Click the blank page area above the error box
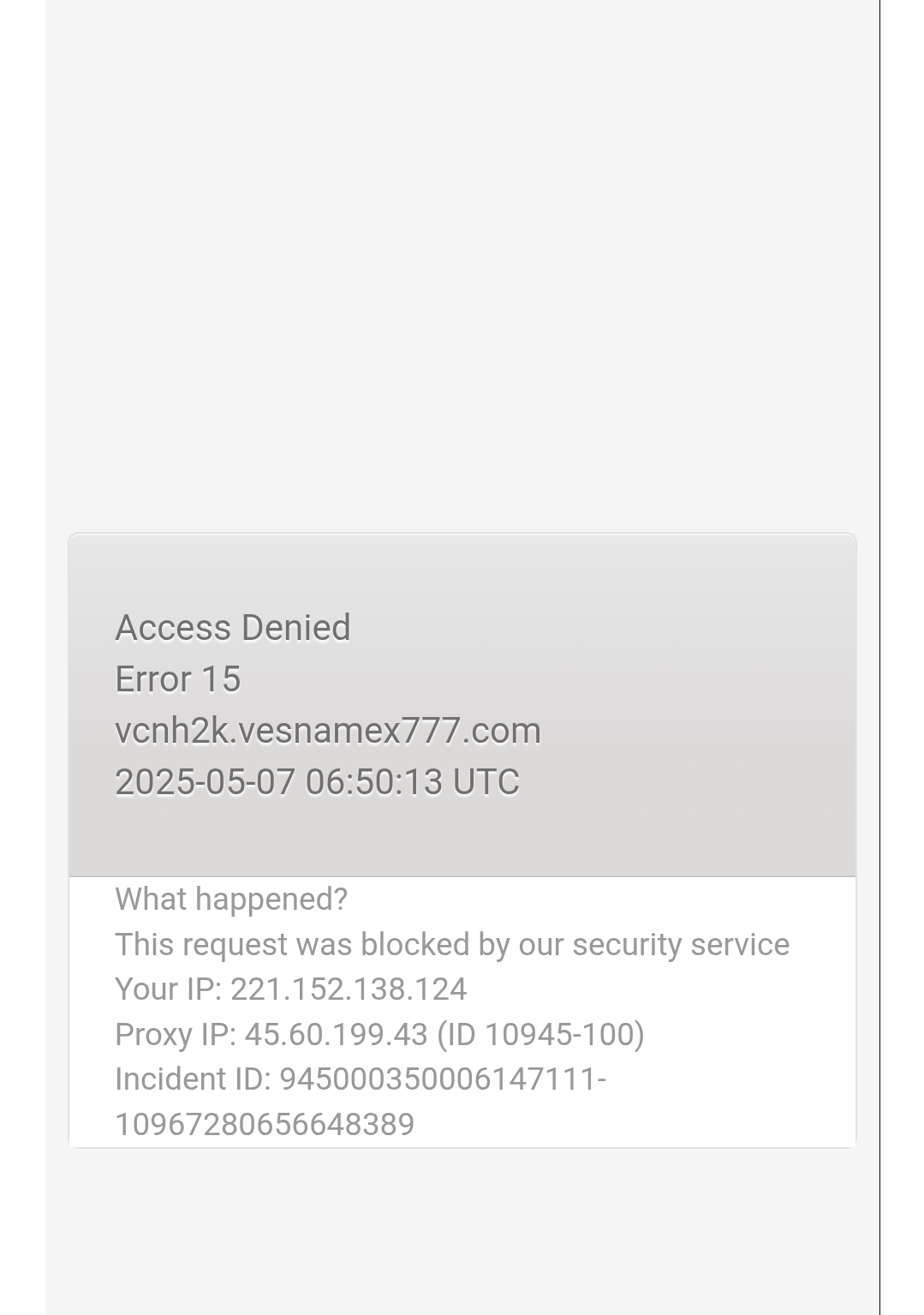Image resolution: width=924 pixels, height=1315 pixels. 462,266
